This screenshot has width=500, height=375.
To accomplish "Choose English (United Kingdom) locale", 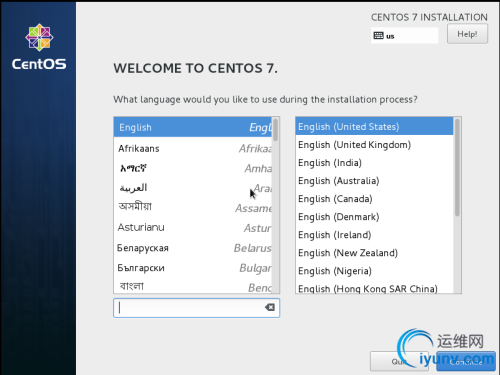I will pyautogui.click(x=374, y=145).
